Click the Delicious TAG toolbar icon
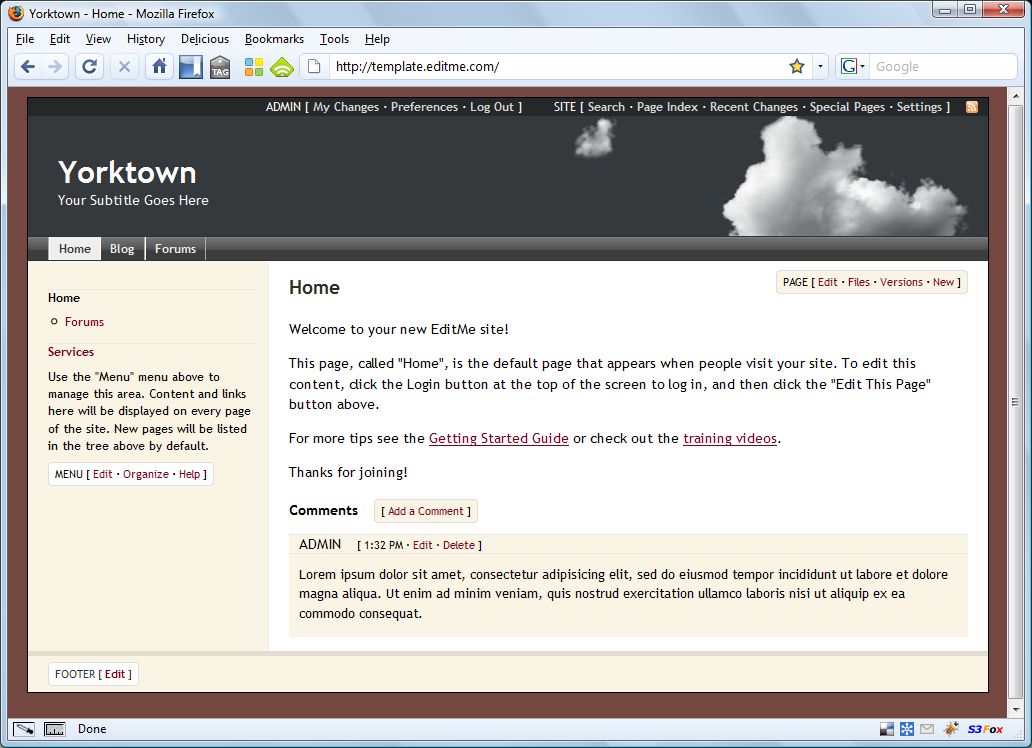1032x748 pixels. pos(220,67)
